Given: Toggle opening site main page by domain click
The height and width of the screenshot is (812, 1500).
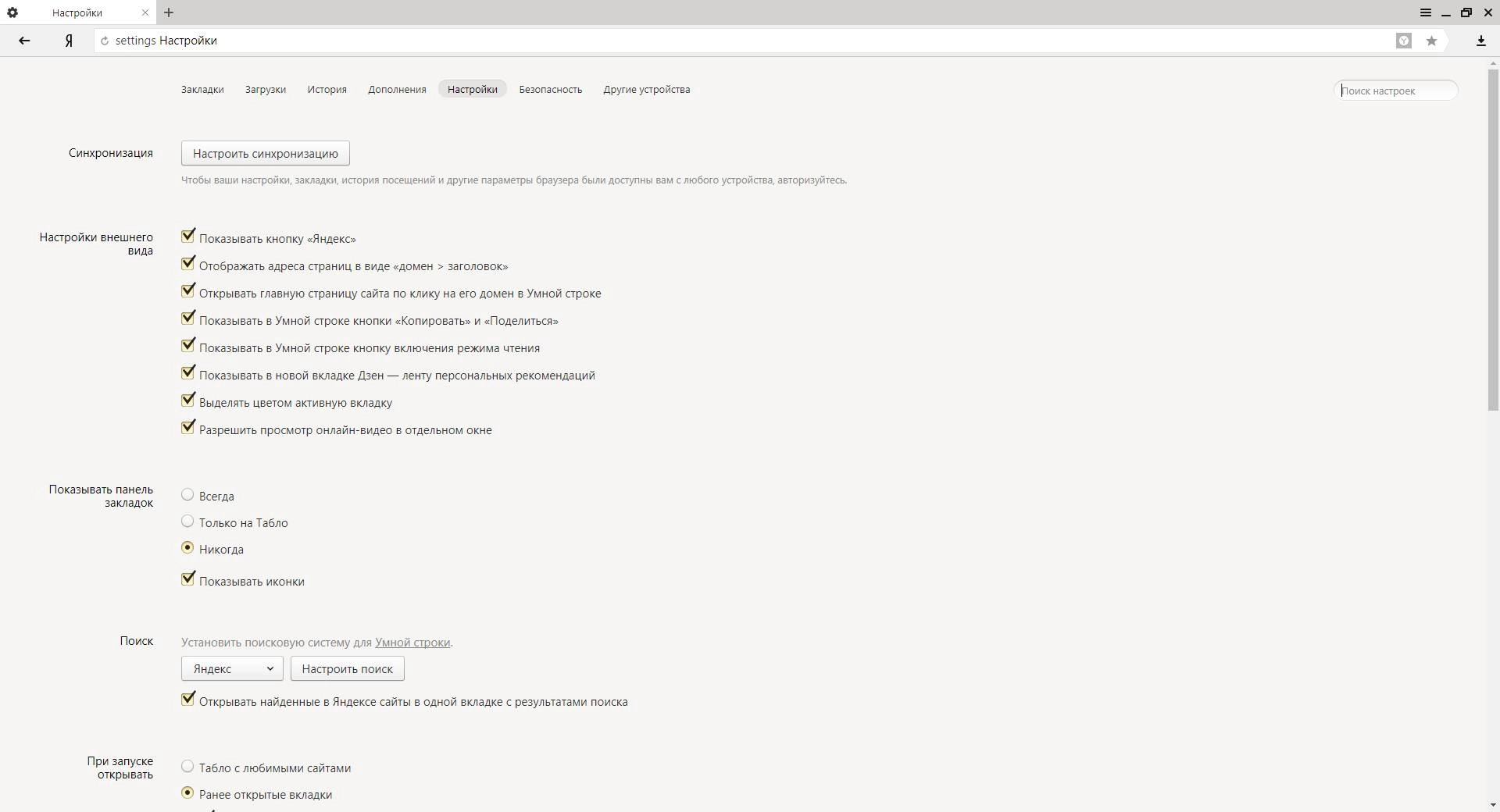Looking at the screenshot, I should (187, 290).
